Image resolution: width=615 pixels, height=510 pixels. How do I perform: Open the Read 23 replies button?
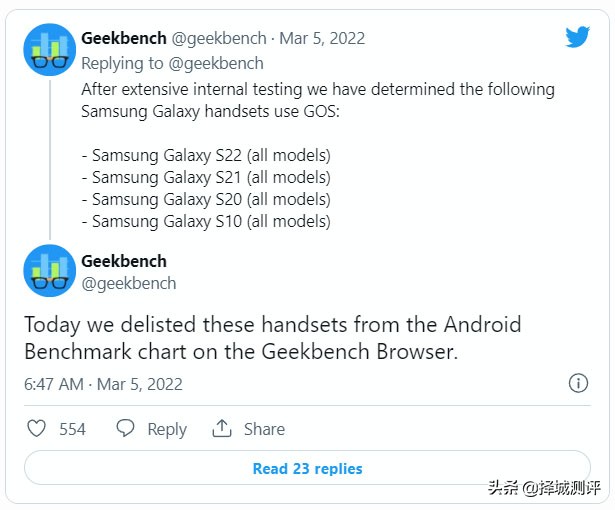coord(307,468)
